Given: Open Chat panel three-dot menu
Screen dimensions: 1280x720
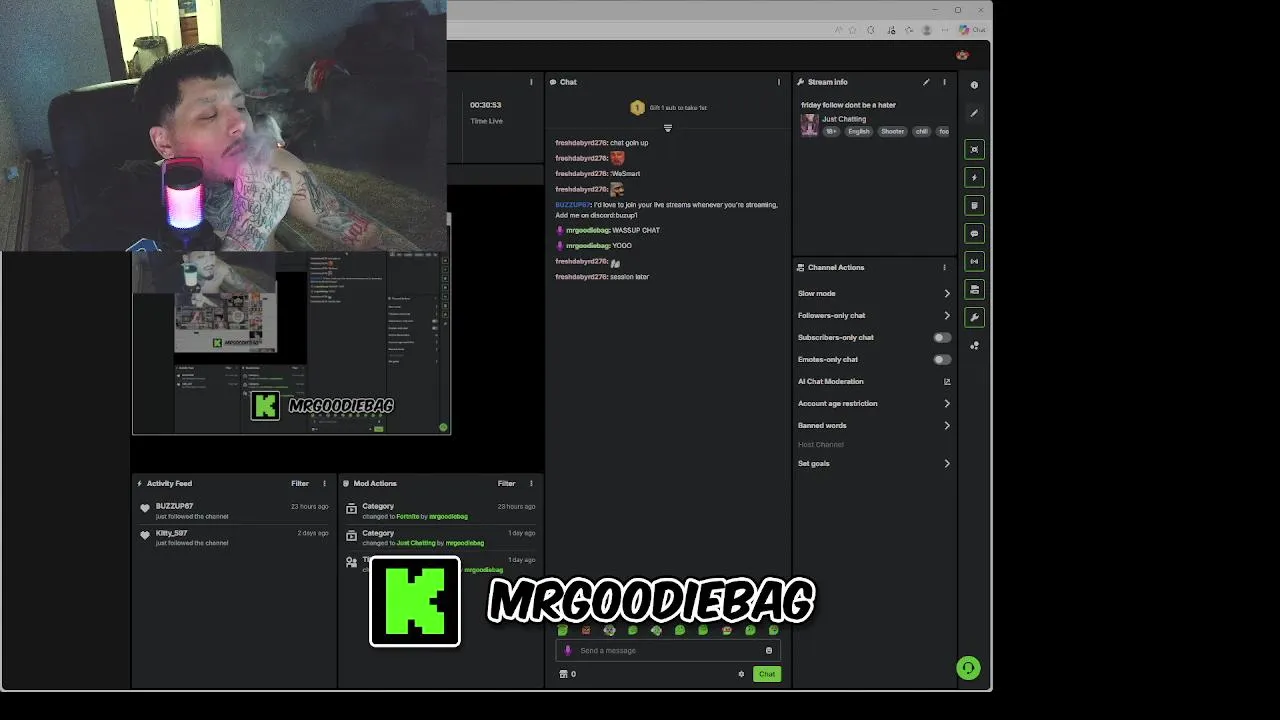Looking at the screenshot, I should coord(779,82).
